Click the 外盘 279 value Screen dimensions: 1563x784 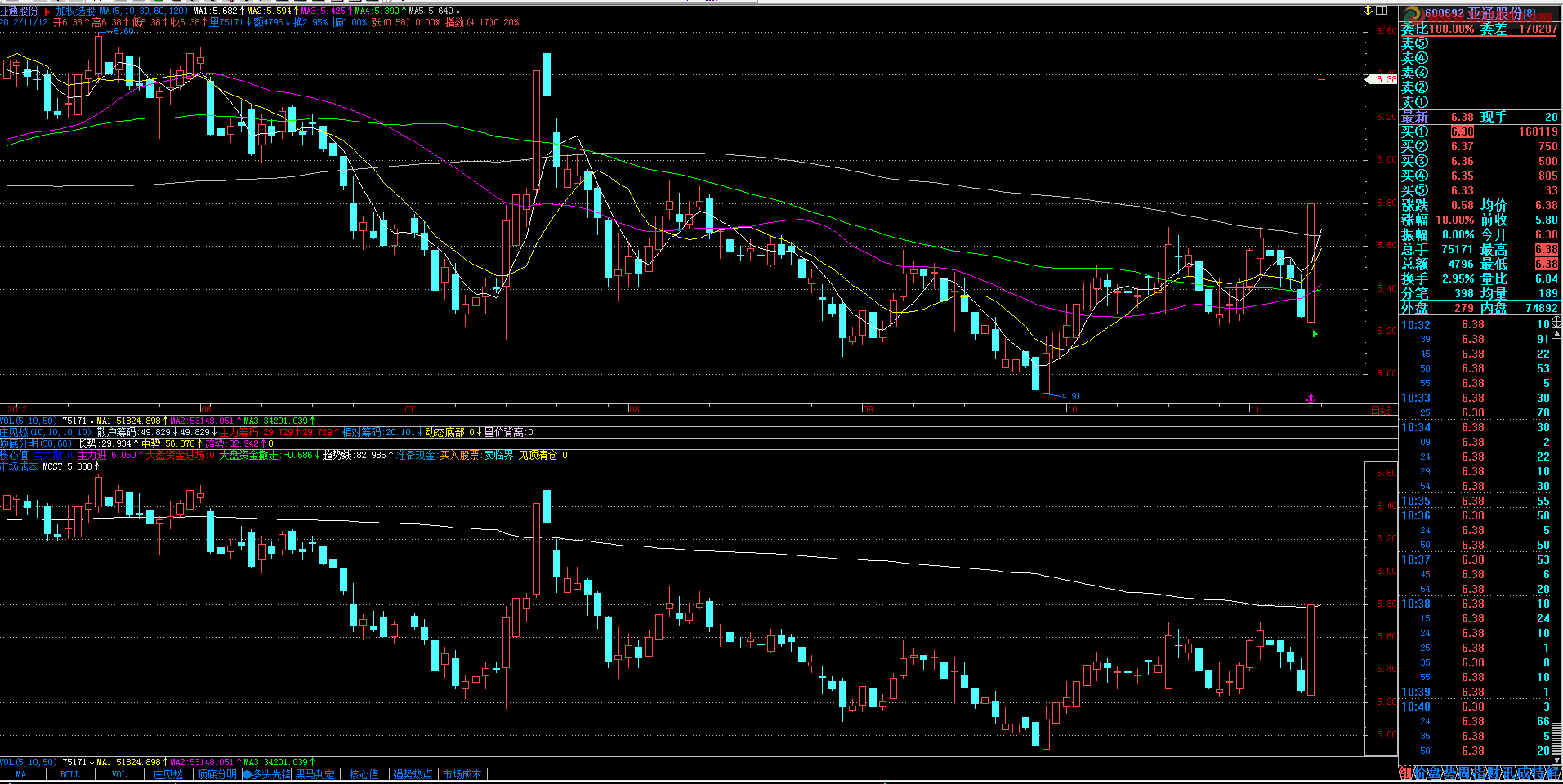[x=1464, y=308]
